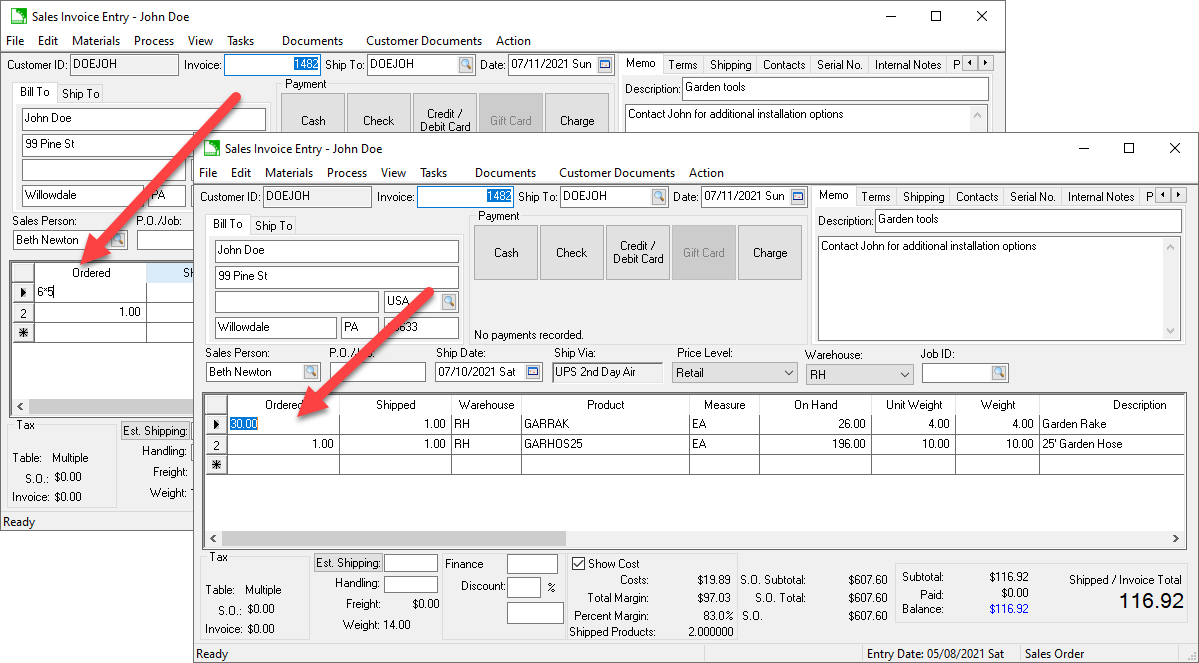The height and width of the screenshot is (663, 1199).
Task: Click Beth Newton lookup icon in background window
Action: 117,240
